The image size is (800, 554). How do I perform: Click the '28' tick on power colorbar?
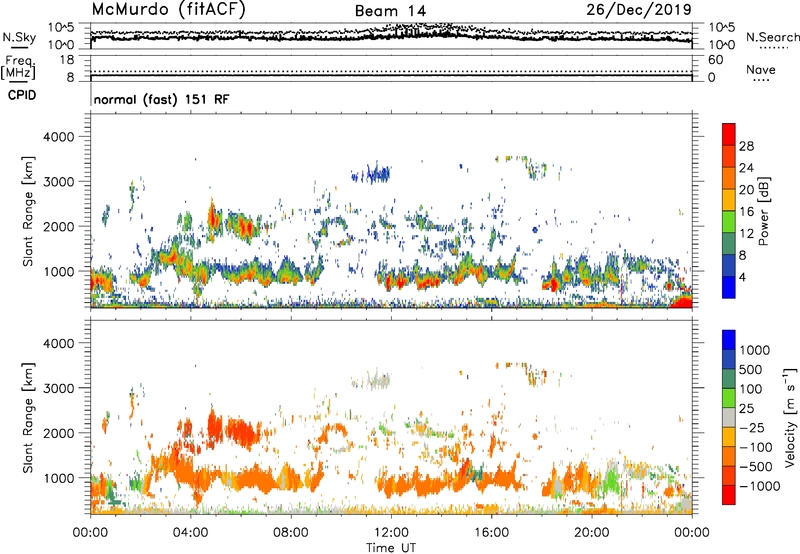point(746,146)
